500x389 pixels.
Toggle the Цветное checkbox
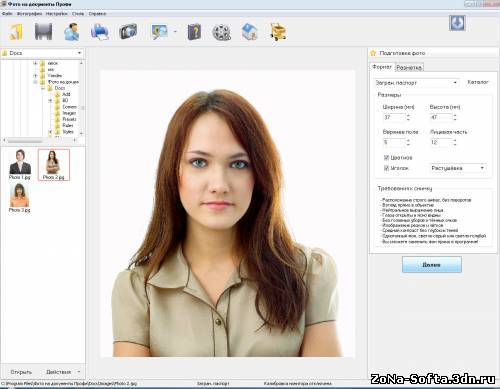[x=386, y=157]
